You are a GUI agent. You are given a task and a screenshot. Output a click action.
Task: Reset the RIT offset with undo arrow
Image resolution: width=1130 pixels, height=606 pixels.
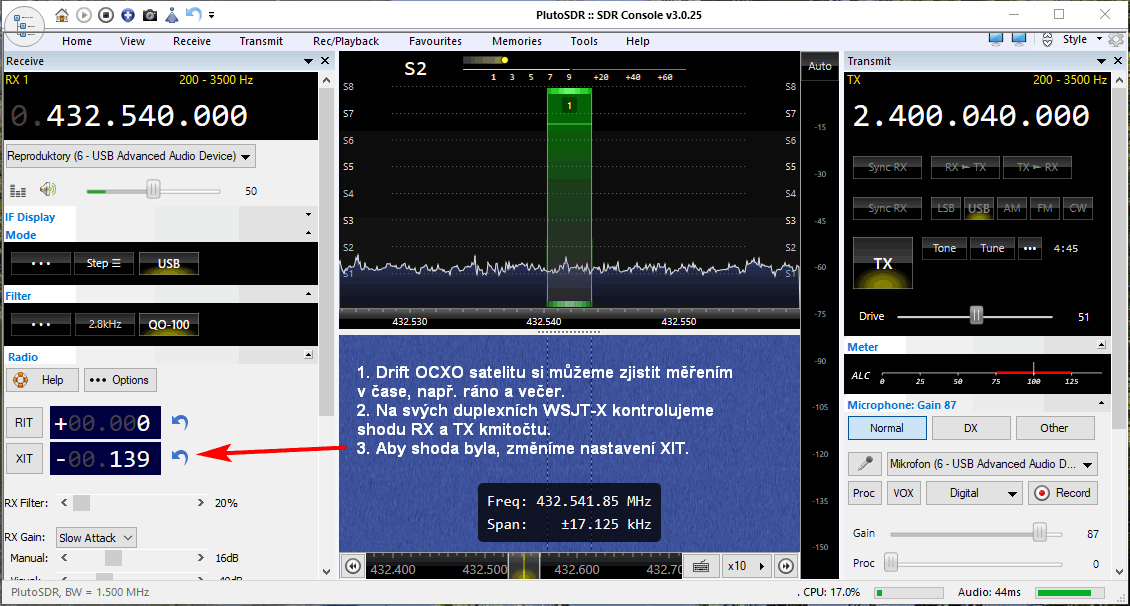point(180,423)
